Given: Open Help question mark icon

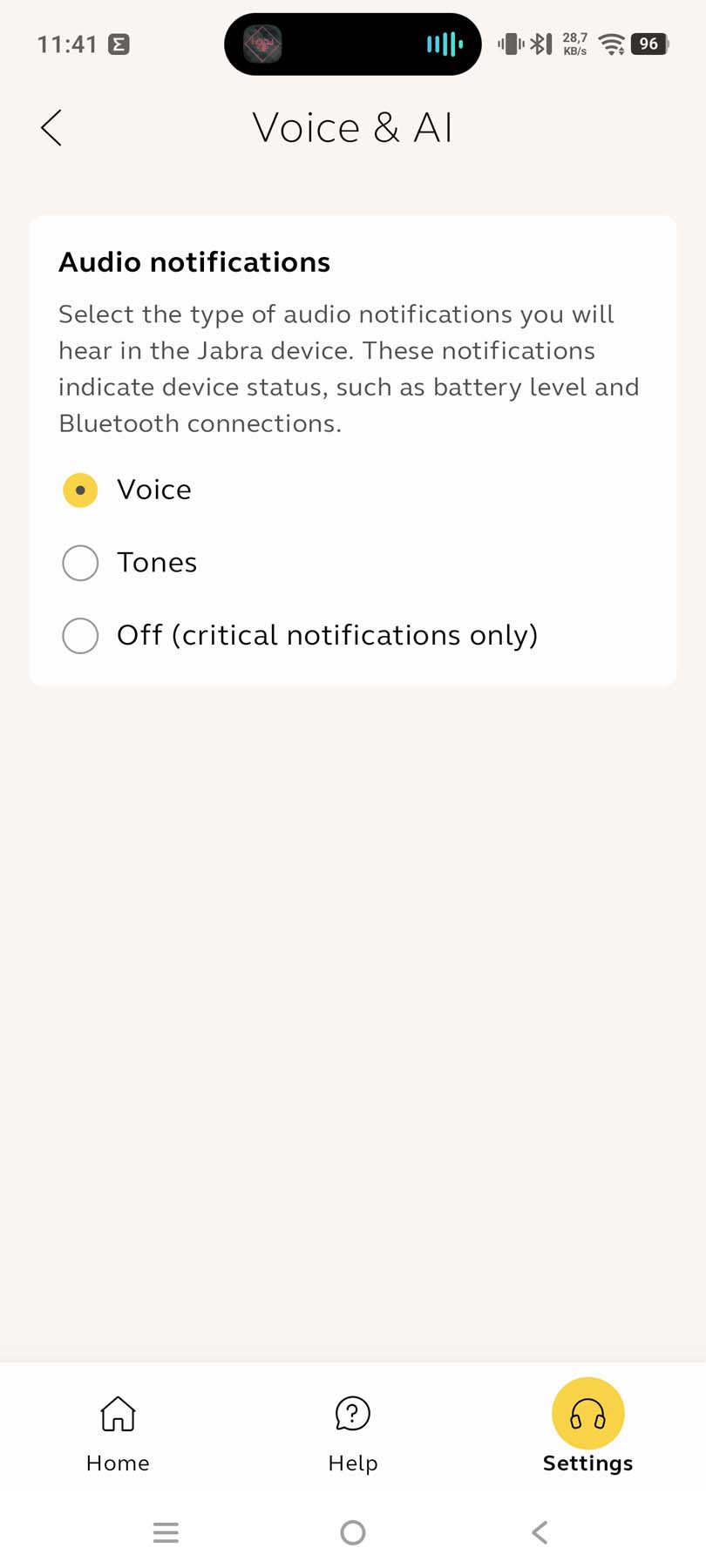Looking at the screenshot, I should 353,1413.
